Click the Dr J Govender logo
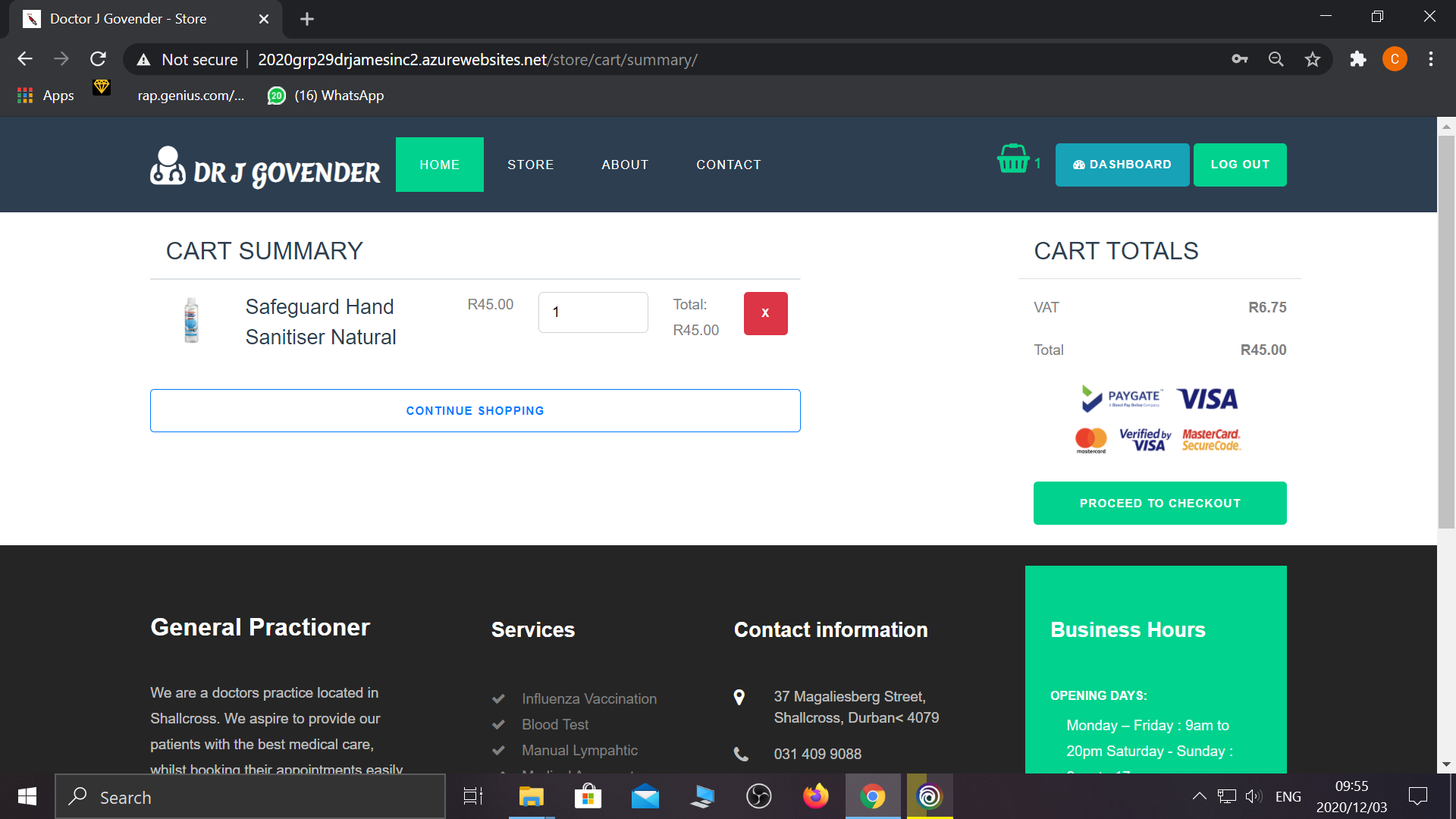Image resolution: width=1456 pixels, height=819 pixels. (x=265, y=167)
